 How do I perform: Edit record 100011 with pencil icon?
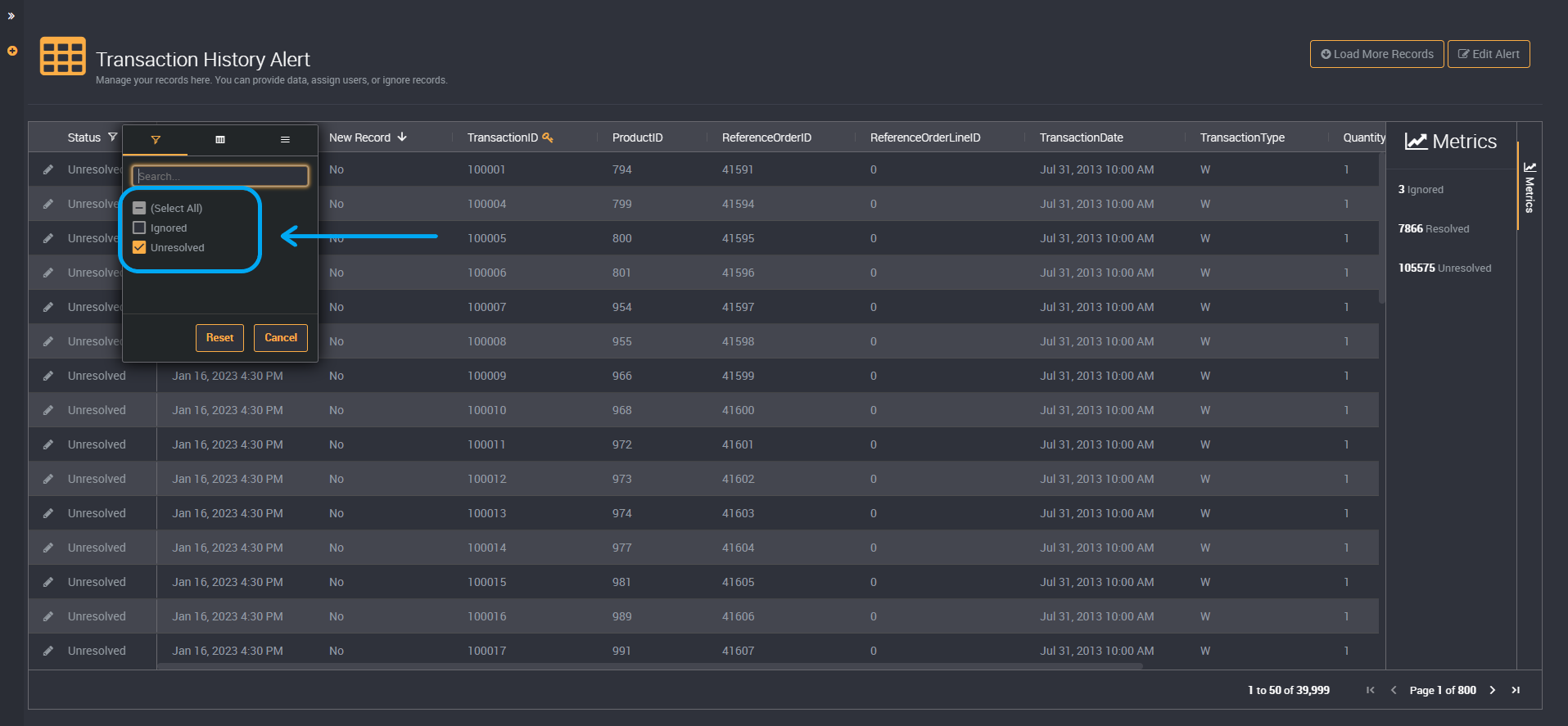48,444
